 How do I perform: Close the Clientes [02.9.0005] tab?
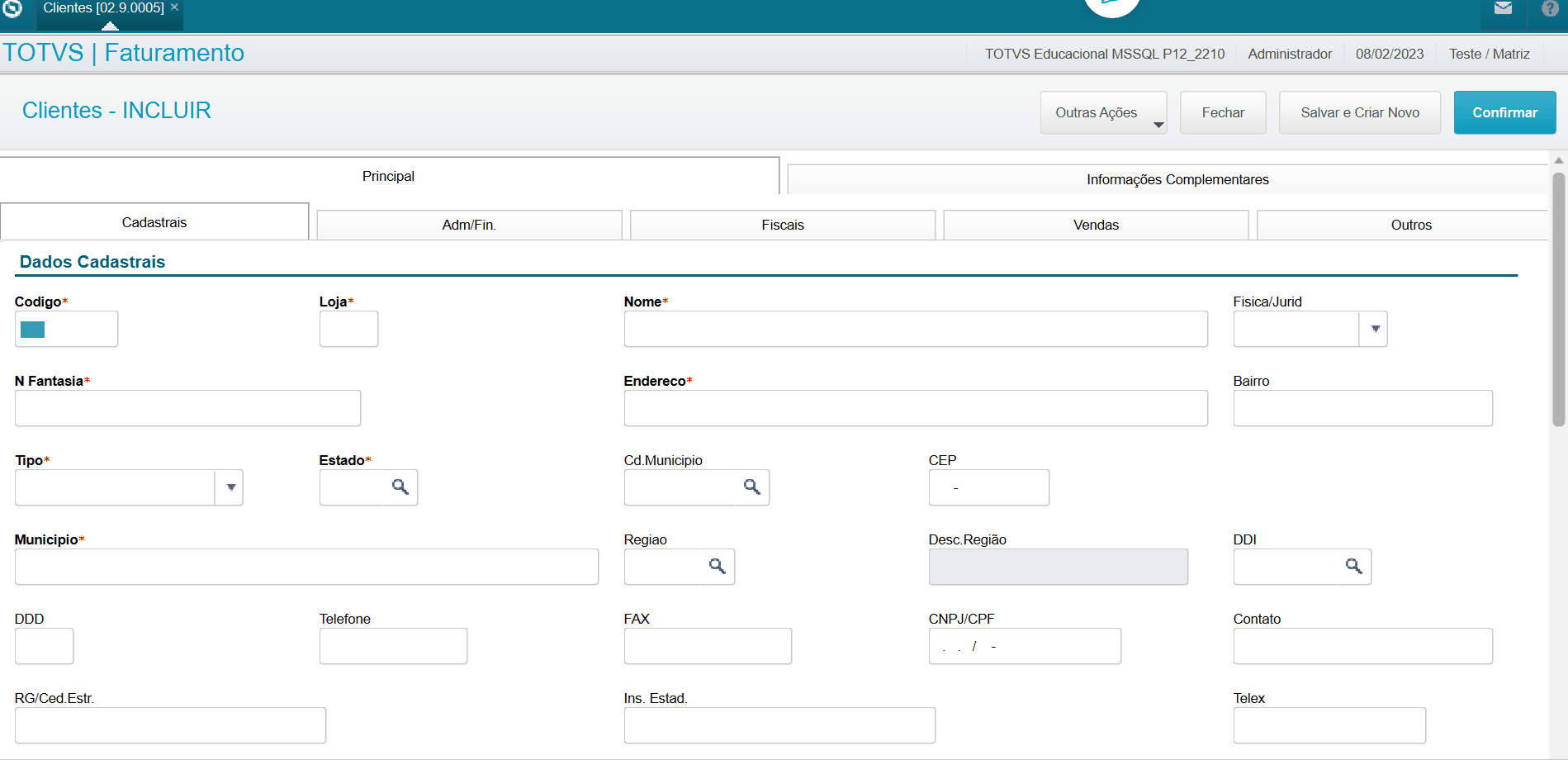[174, 7]
